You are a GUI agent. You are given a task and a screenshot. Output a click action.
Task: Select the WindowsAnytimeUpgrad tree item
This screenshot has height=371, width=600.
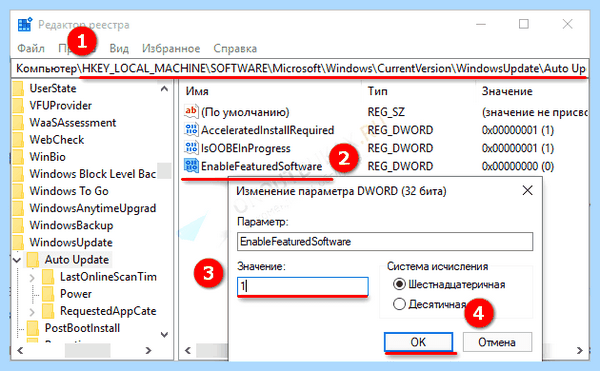93,208
